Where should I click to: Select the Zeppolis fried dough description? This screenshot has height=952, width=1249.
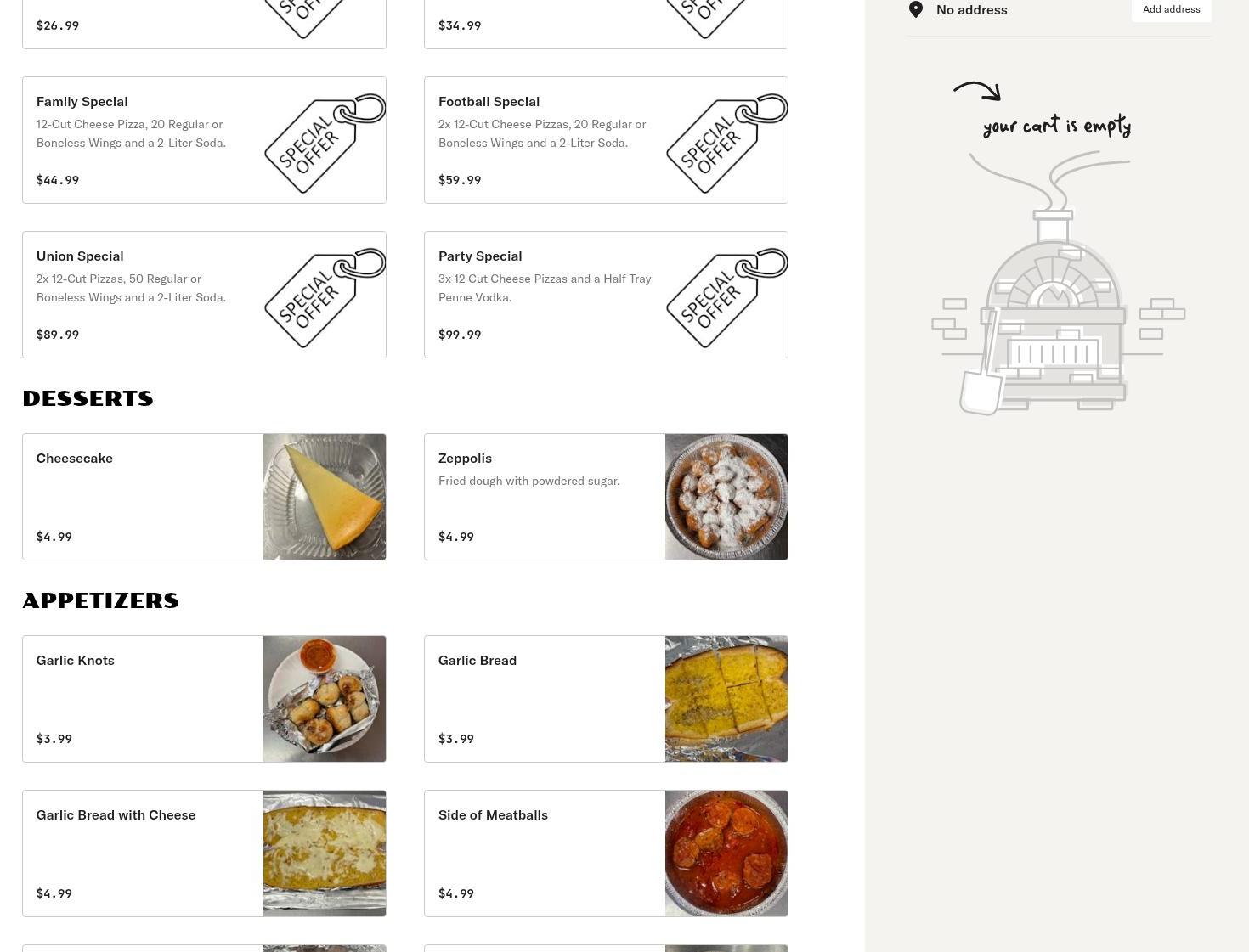pos(528,481)
